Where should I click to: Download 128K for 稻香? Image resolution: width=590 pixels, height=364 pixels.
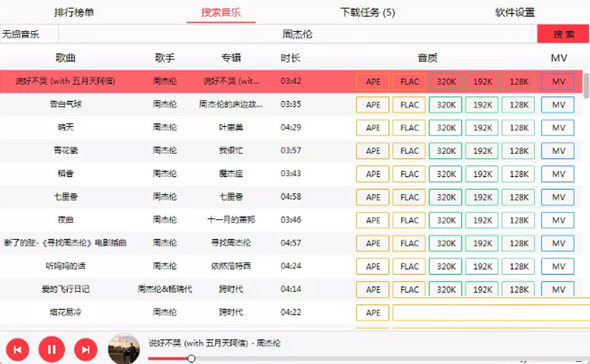pos(519,174)
